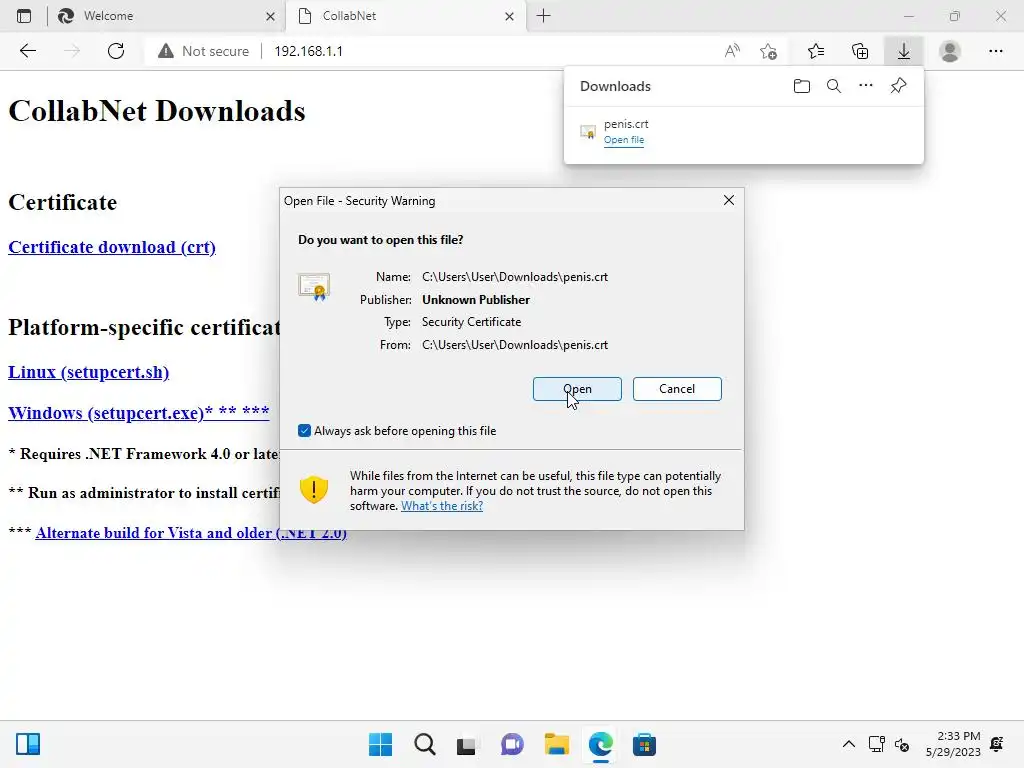The width and height of the screenshot is (1024, 768).
Task: Cancel the Security Warning dialog
Action: pos(677,389)
